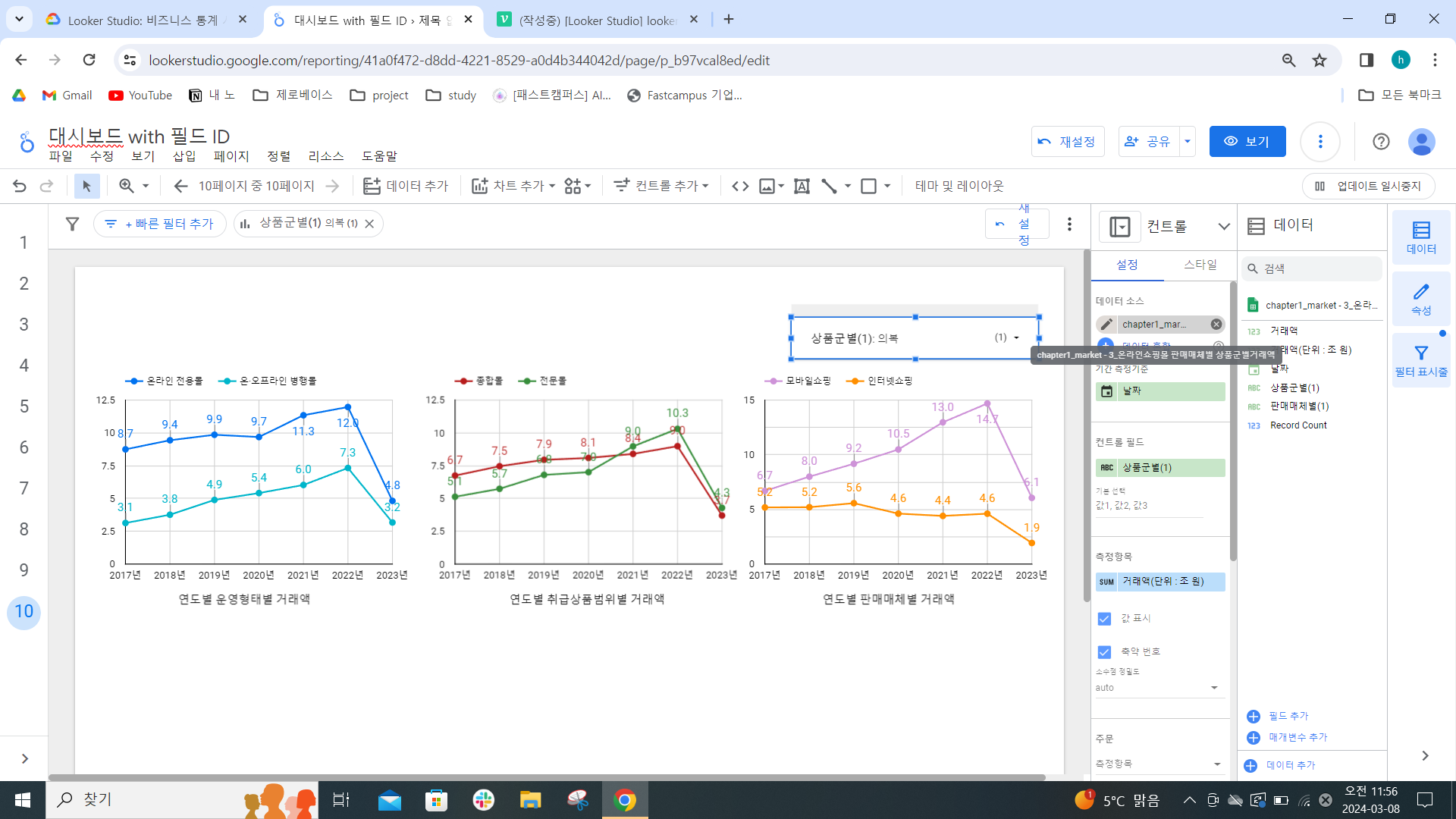1456x819 pixels.
Task: Switch to the 스타일 tab
Action: pyautogui.click(x=1200, y=265)
